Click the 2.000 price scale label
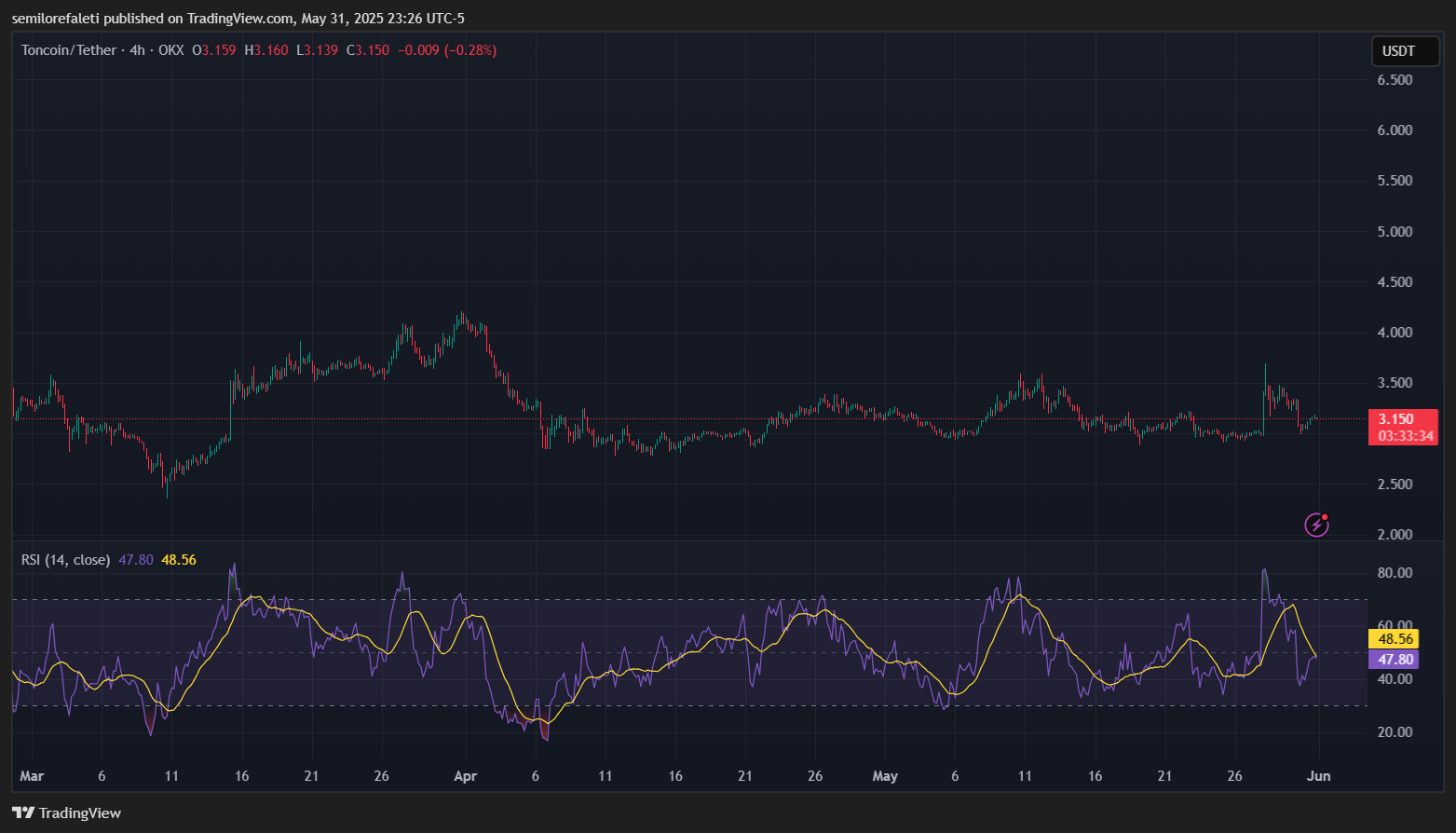The height and width of the screenshot is (833, 1456). [1395, 535]
